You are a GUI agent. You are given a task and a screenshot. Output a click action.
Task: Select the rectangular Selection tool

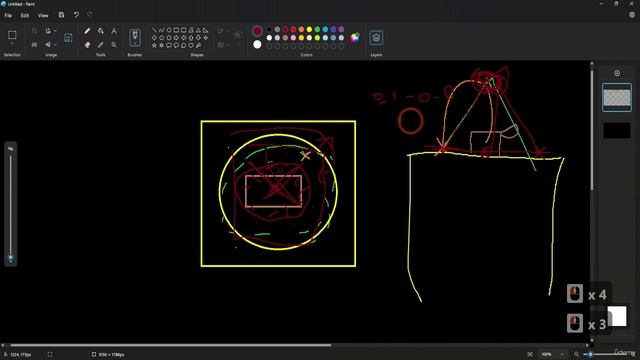click(12, 35)
